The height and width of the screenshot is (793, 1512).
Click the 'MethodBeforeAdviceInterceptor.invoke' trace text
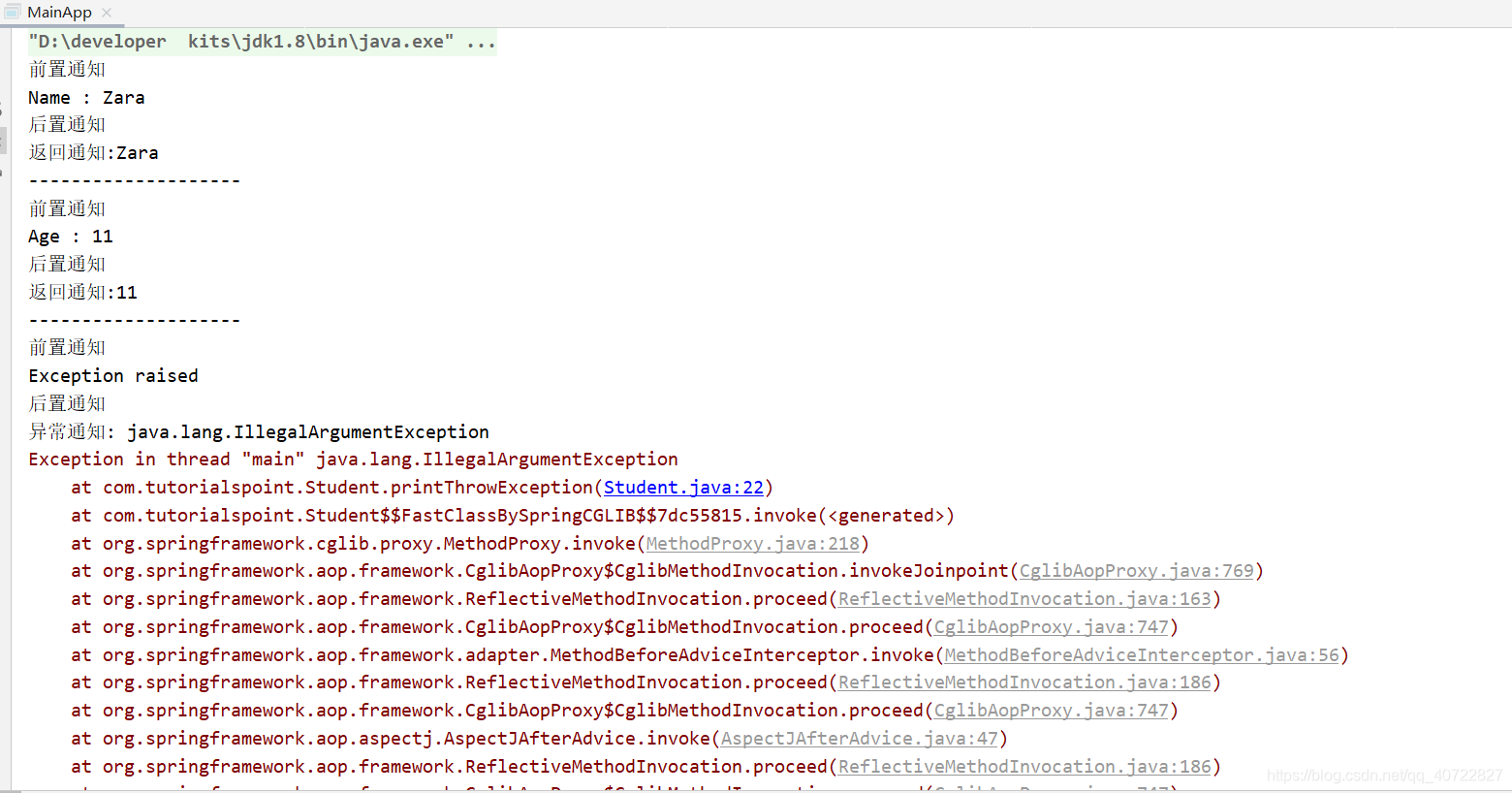tap(742, 655)
